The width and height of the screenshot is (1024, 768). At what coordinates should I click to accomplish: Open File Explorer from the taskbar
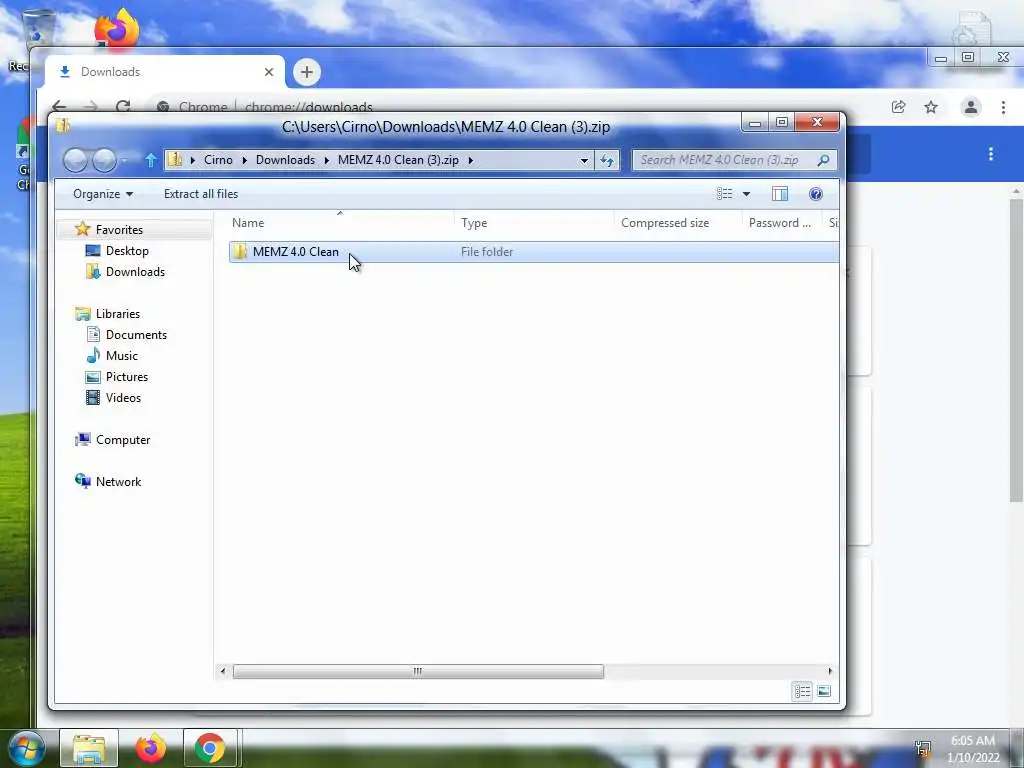pyautogui.click(x=89, y=748)
